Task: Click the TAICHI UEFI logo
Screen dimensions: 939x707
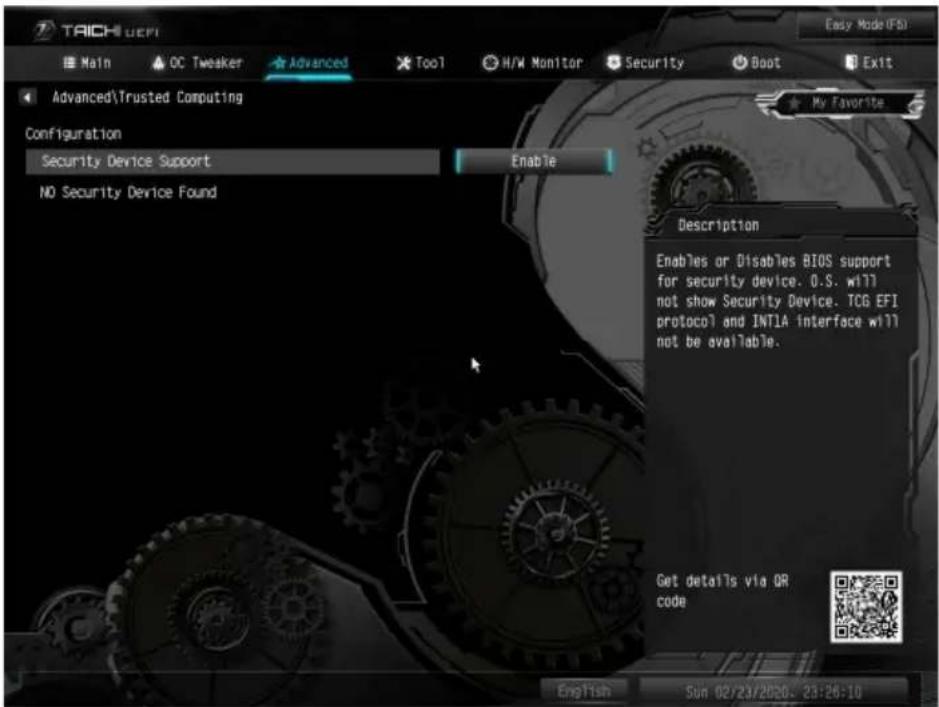Action: pyautogui.click(x=96, y=31)
